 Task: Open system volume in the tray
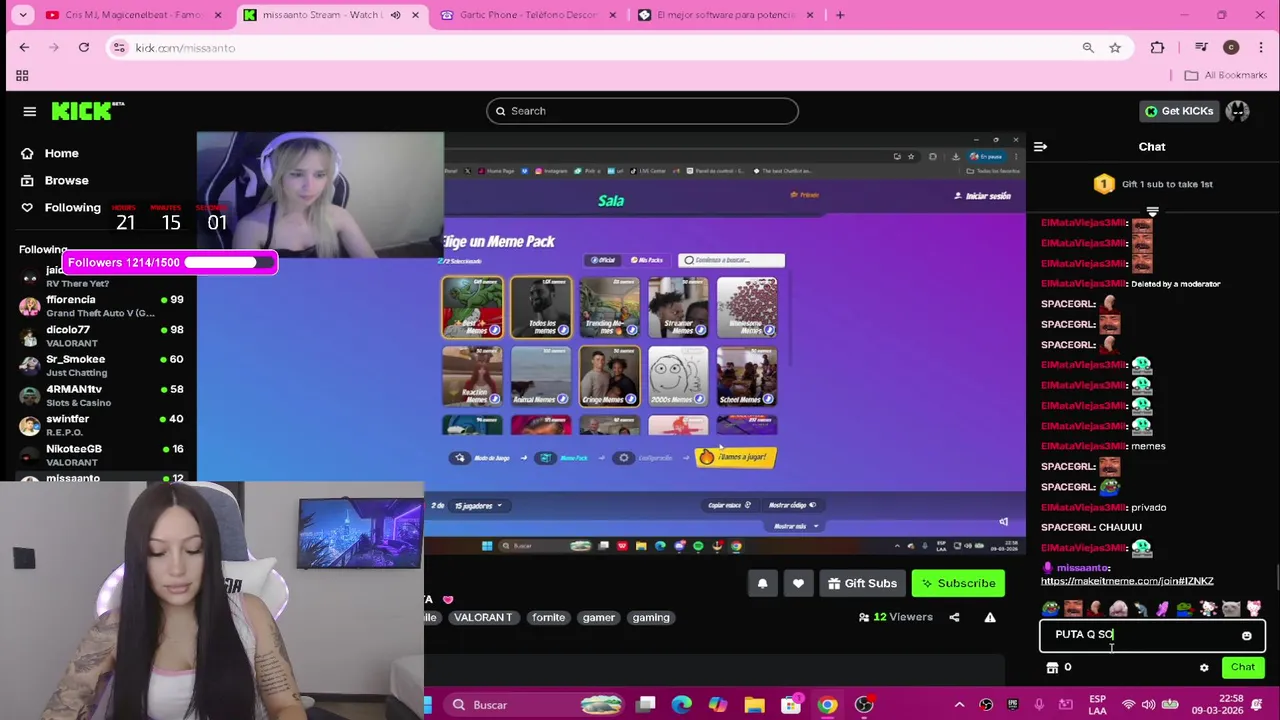[1148, 705]
